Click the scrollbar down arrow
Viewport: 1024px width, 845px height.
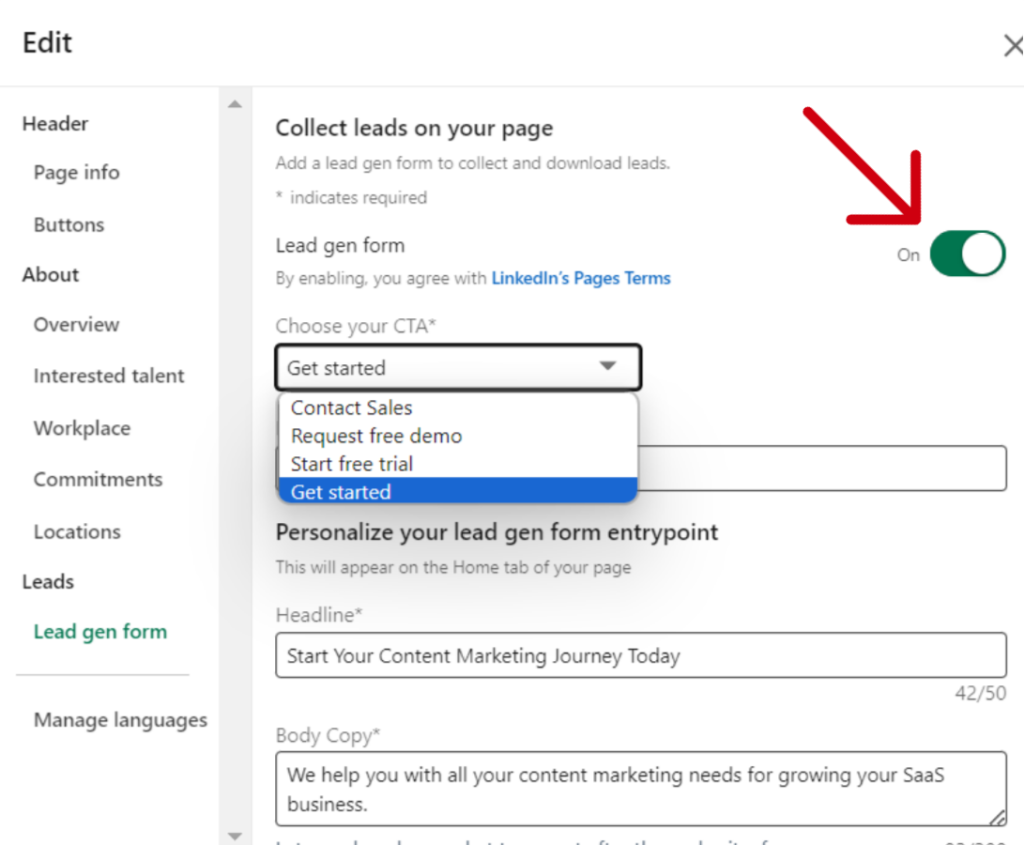pyautogui.click(x=235, y=835)
